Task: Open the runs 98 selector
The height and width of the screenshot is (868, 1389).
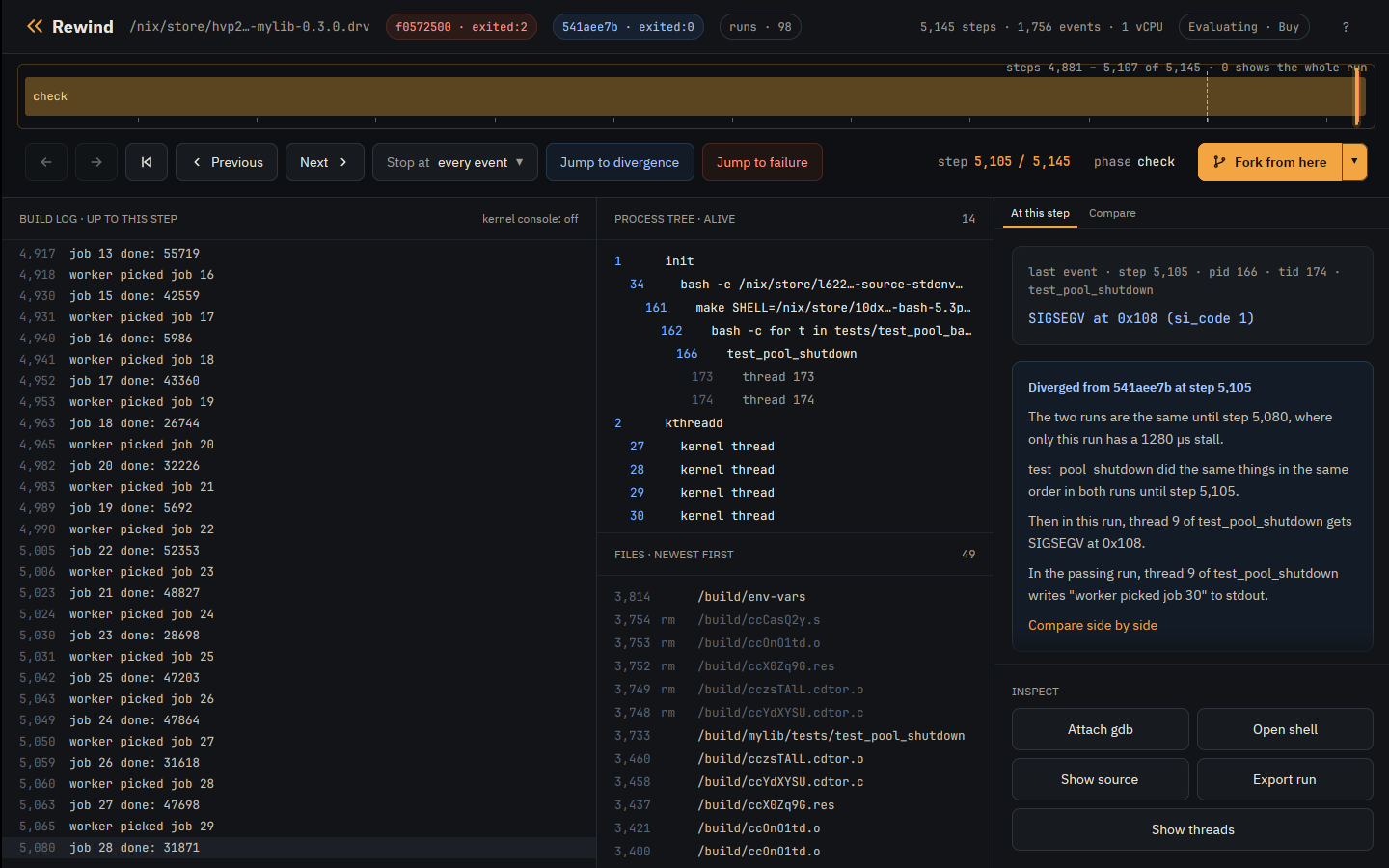Action: [760, 27]
